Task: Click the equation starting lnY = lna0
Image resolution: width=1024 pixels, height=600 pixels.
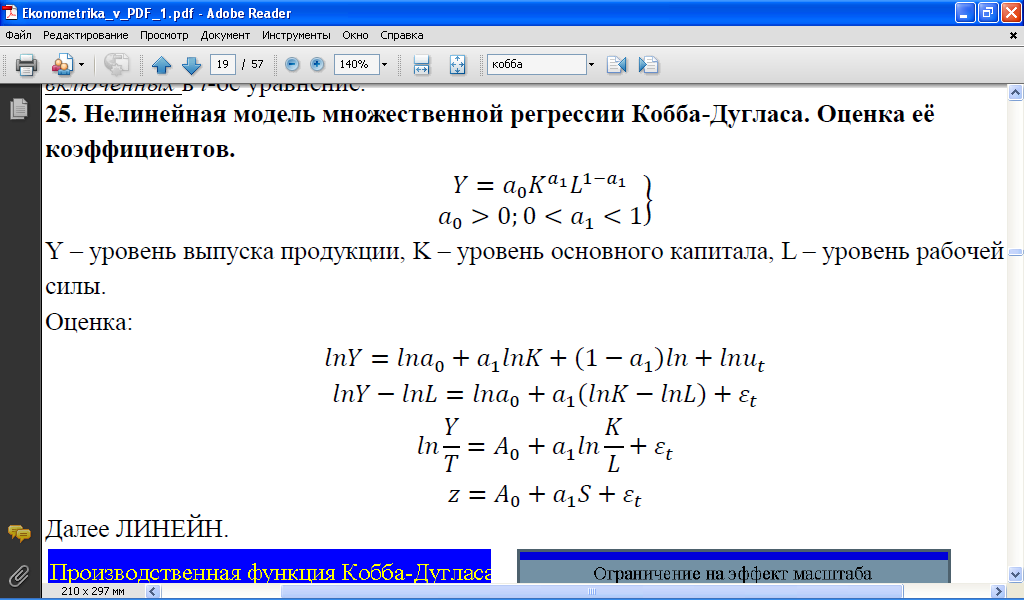Action: (x=545, y=359)
